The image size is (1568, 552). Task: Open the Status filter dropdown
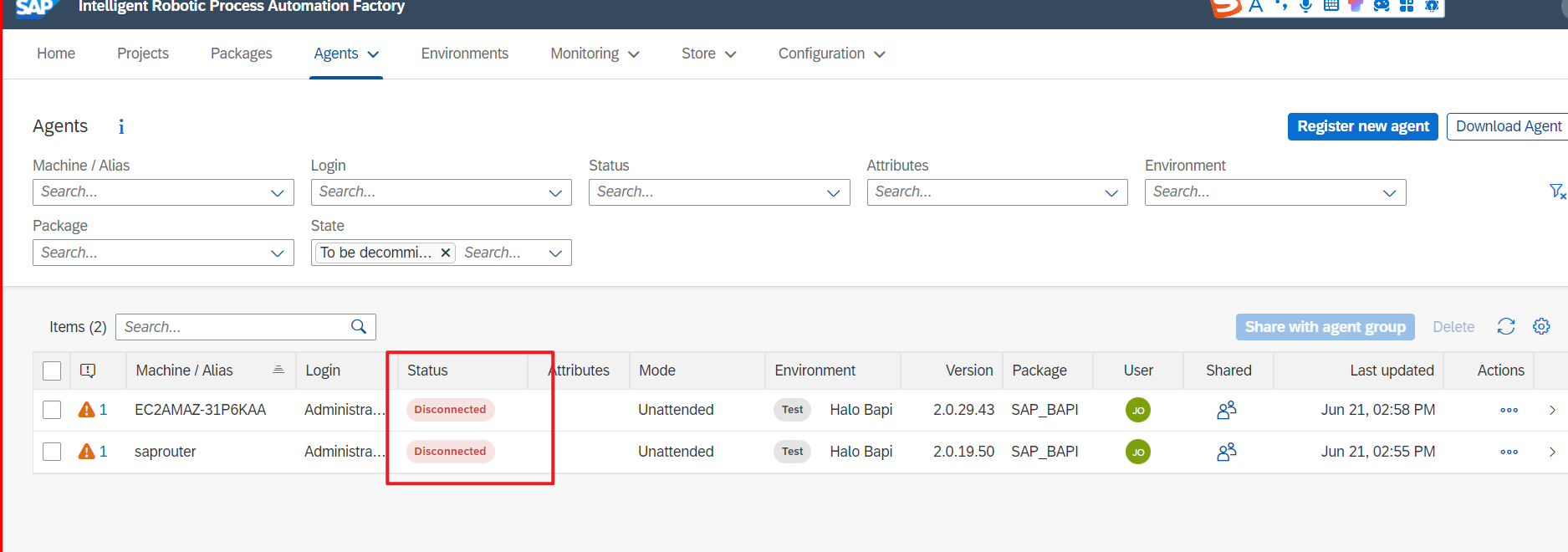833,192
